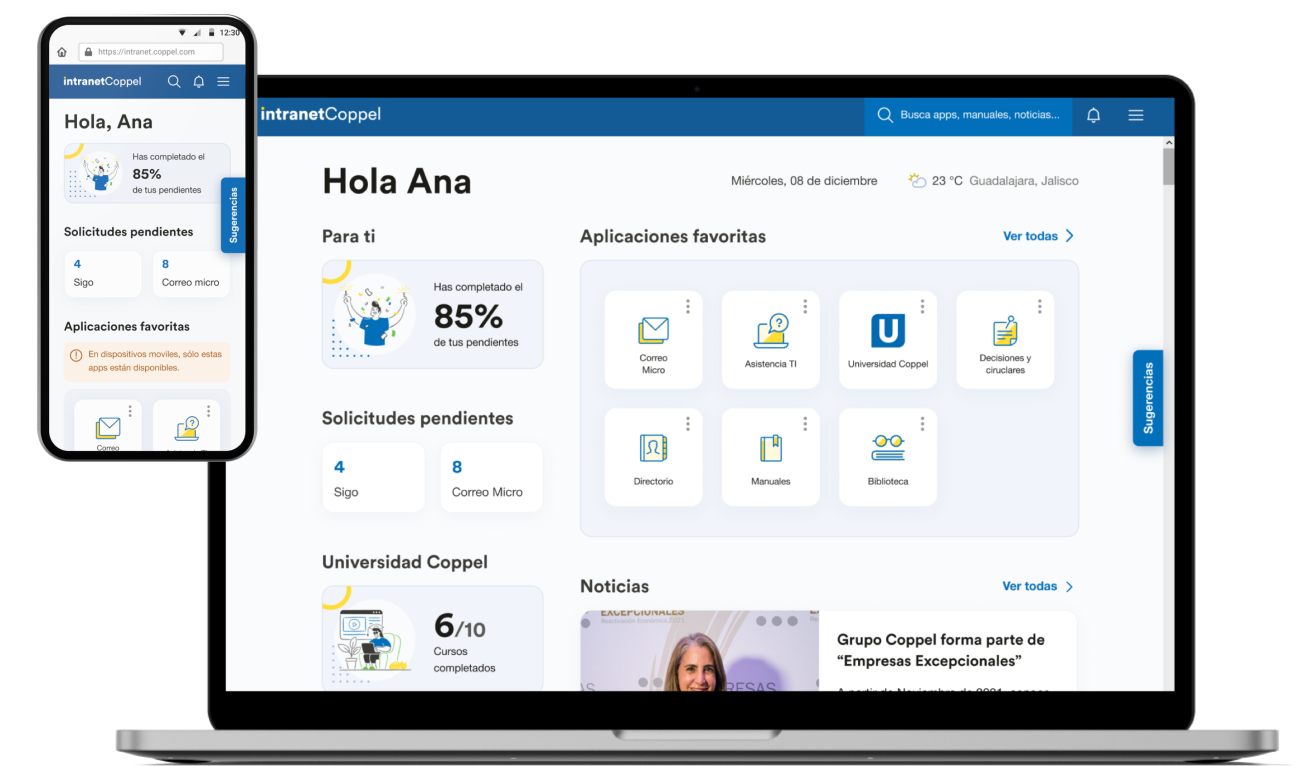Click Universidad Coppel section heading
1300x766 pixels.
click(x=405, y=562)
